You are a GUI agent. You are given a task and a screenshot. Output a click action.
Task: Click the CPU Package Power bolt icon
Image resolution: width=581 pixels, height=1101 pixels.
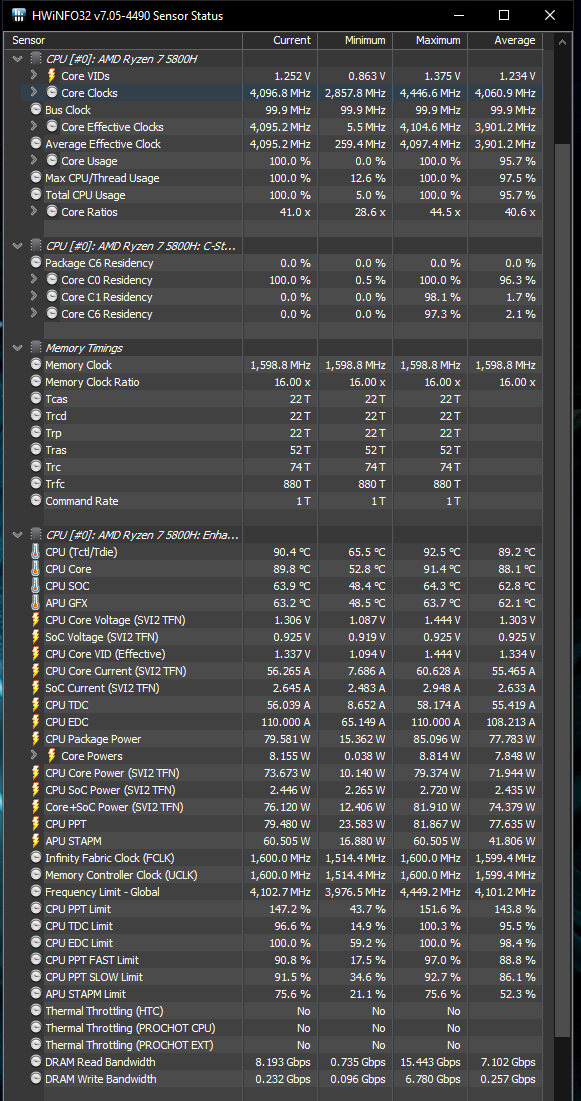coord(36,739)
